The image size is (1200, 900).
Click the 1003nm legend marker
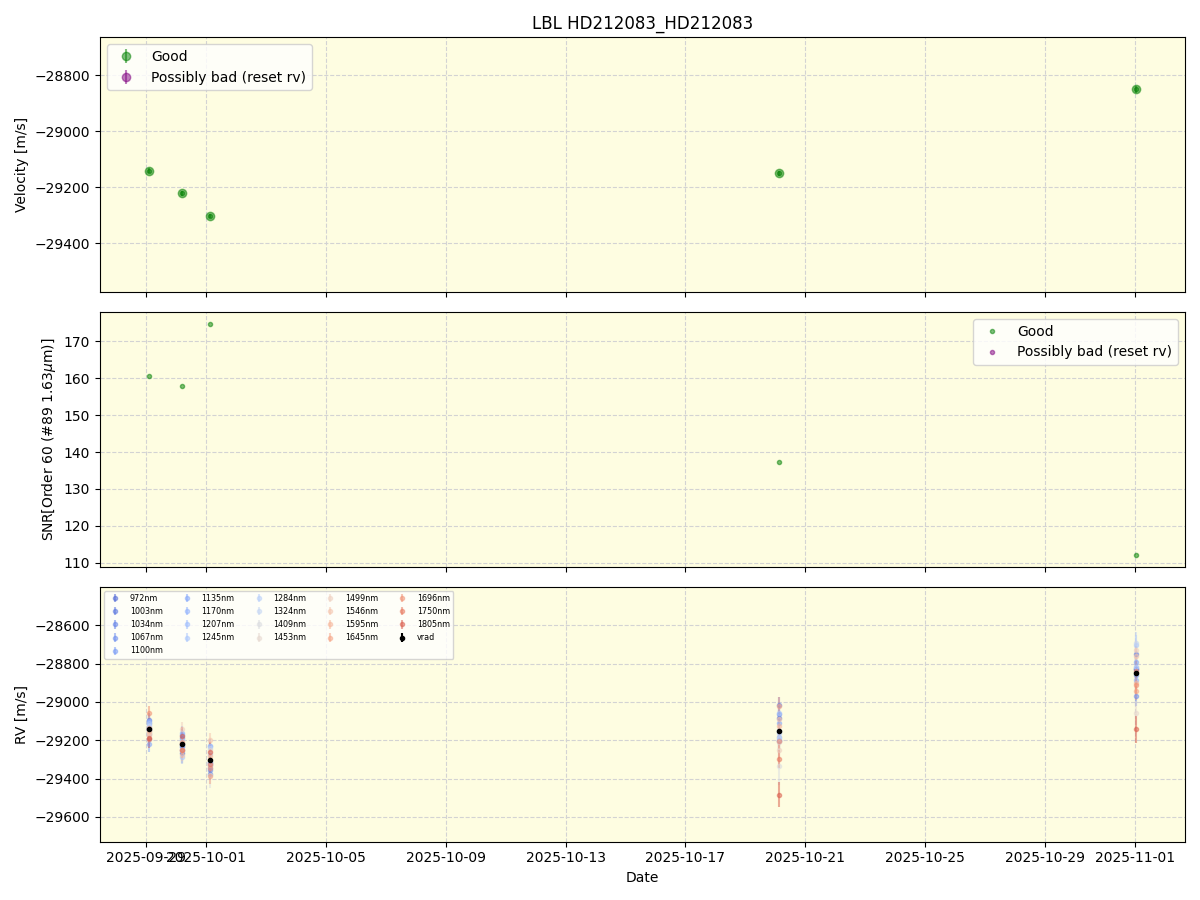115,611
